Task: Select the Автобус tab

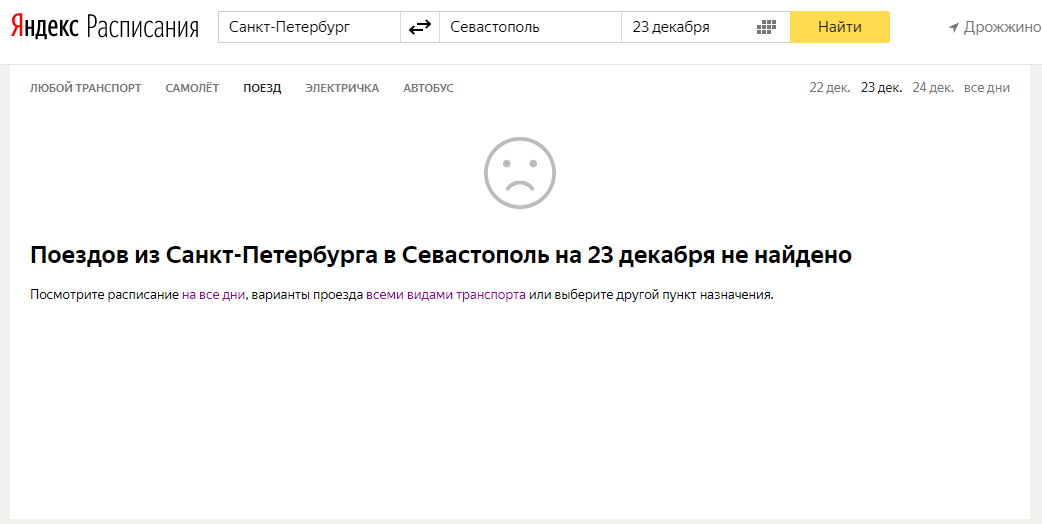Action: 429,88
